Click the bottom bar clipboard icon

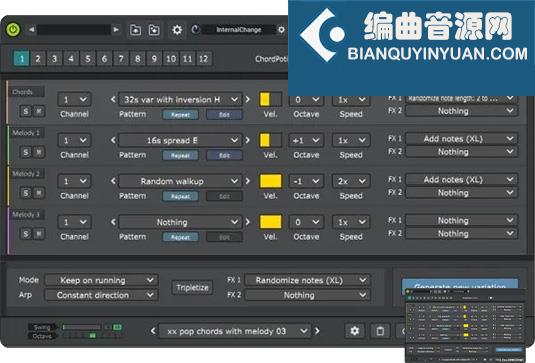380,331
